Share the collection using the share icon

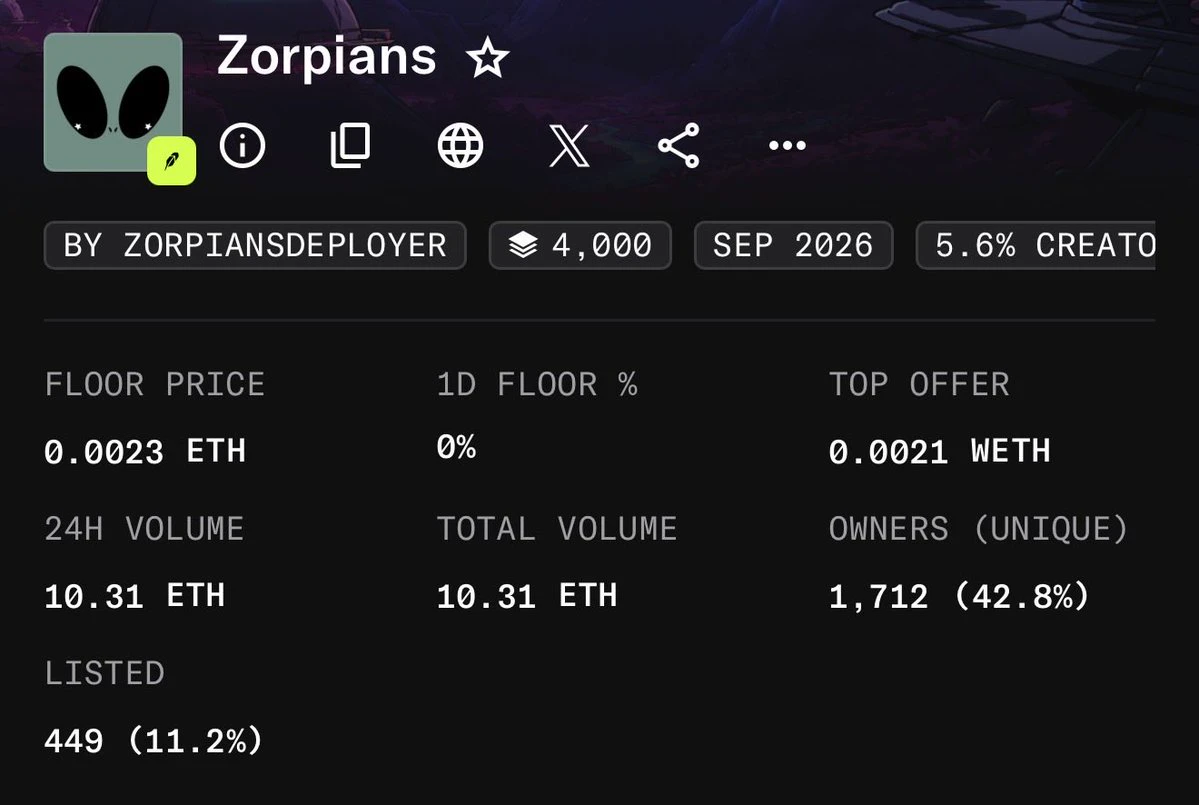pyautogui.click(x=679, y=144)
